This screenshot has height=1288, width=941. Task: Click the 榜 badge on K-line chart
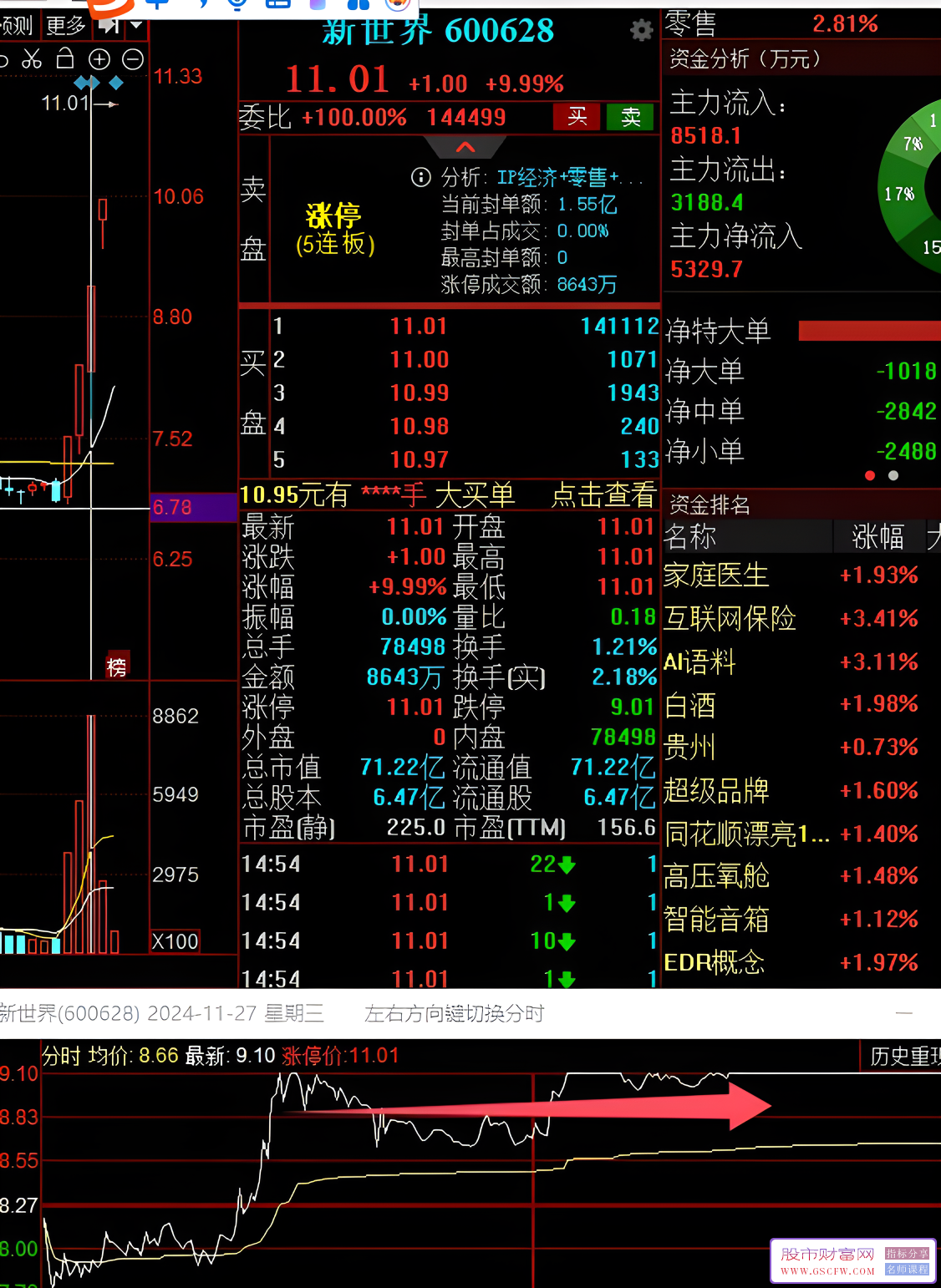(117, 666)
